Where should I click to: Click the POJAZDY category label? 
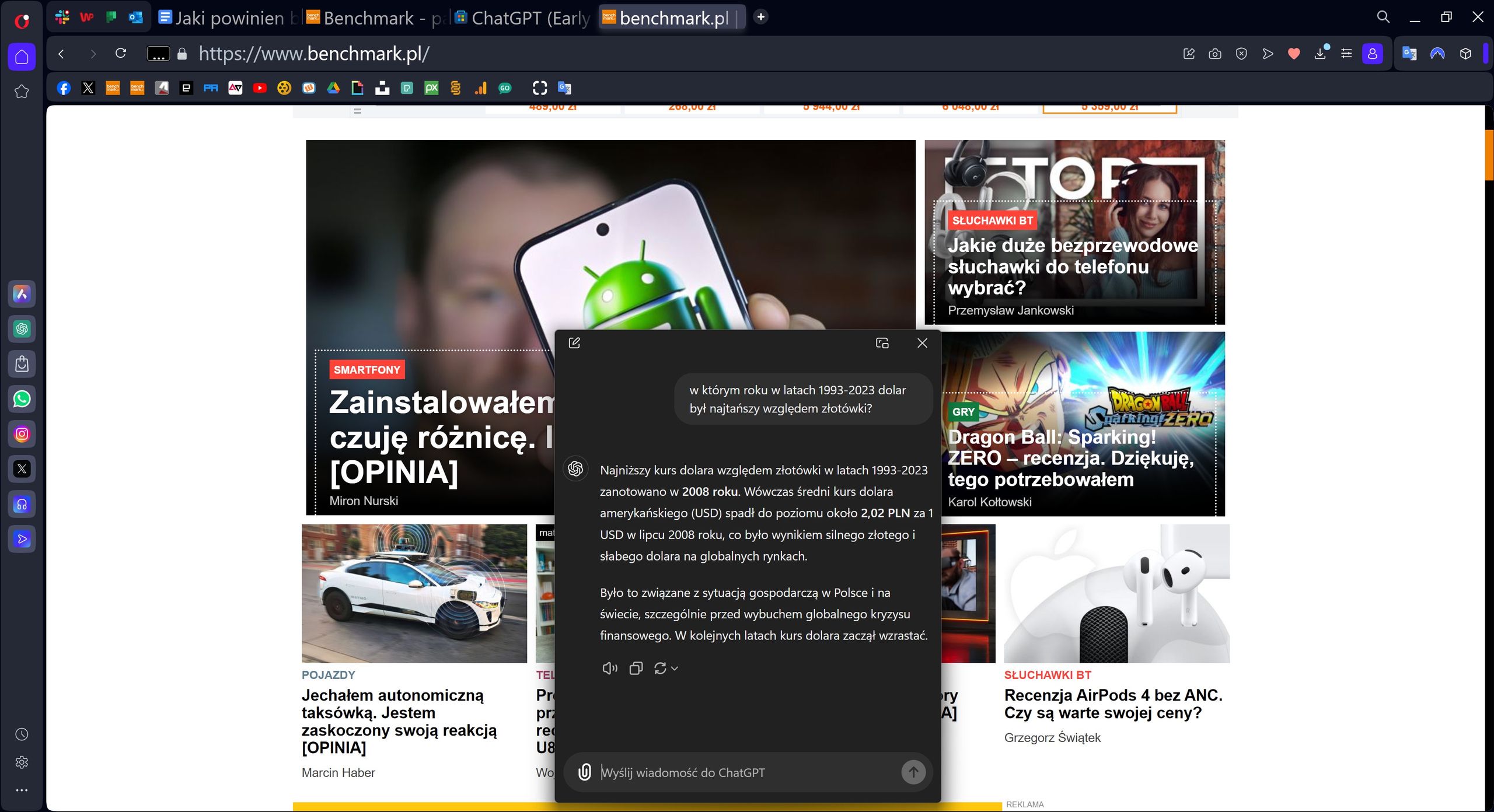pyautogui.click(x=329, y=675)
